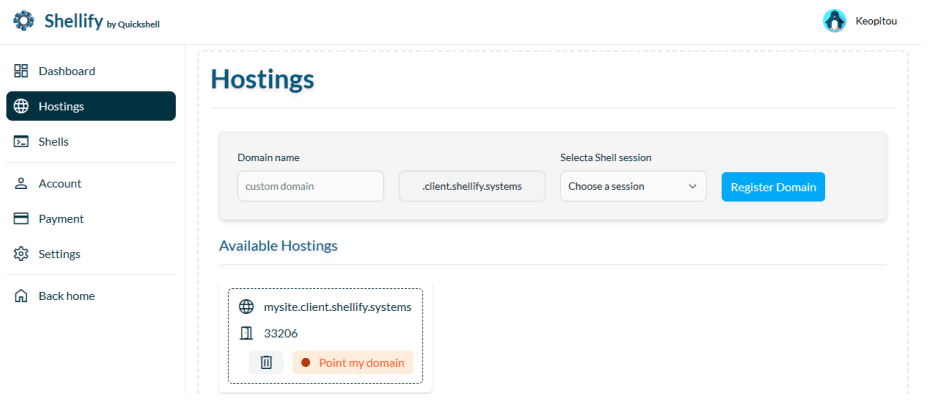Image resolution: width=931 pixels, height=403 pixels.
Task: Click the Selecta Shell session label
Action: pyautogui.click(x=606, y=158)
